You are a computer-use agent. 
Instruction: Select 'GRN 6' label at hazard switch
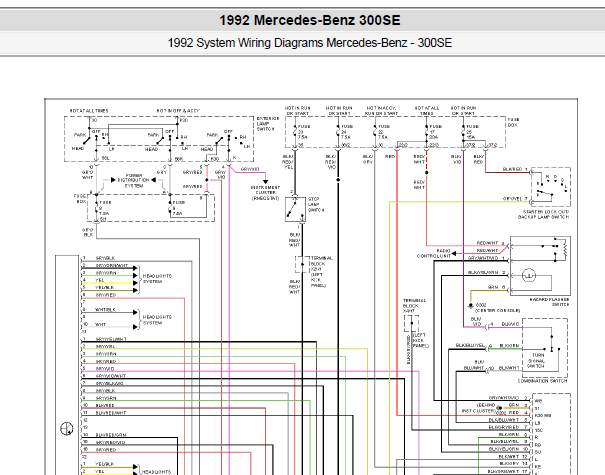[497, 287]
